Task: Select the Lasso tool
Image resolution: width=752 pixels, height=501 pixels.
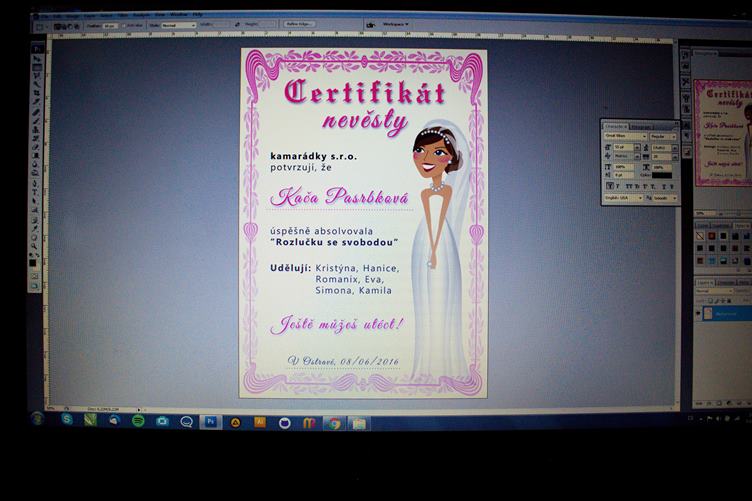Action: coord(37,76)
